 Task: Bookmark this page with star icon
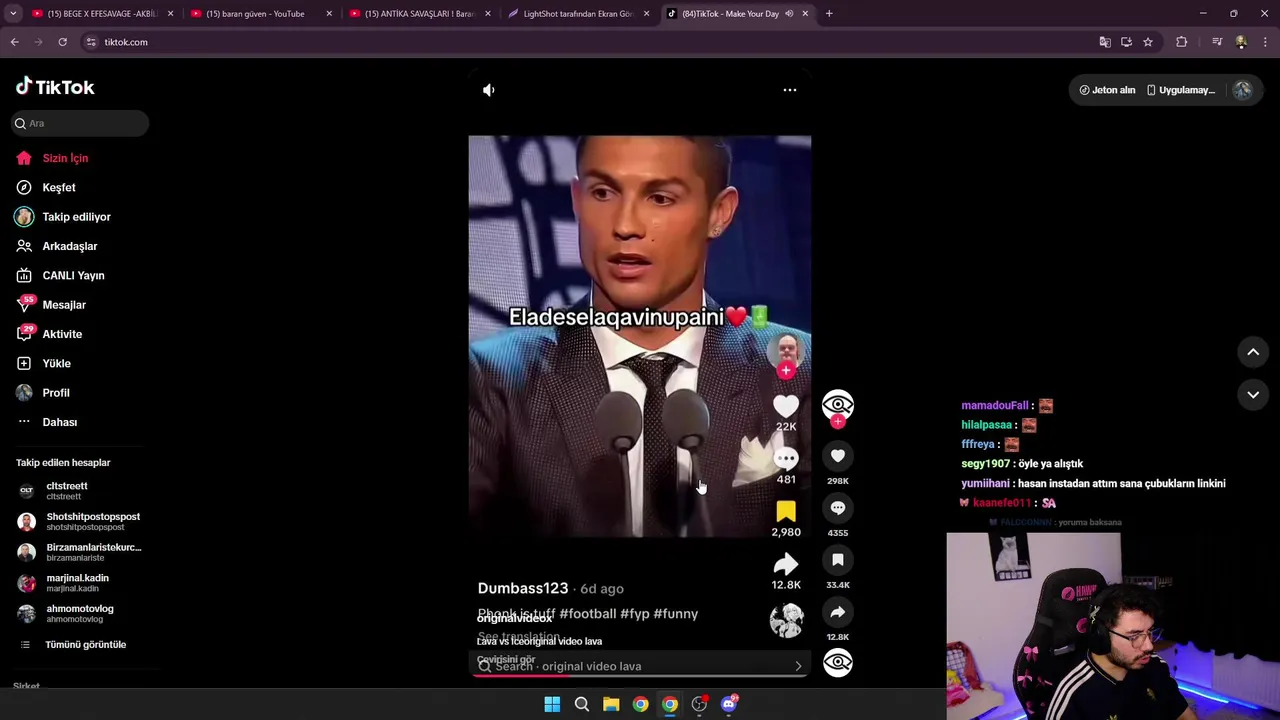click(x=1148, y=42)
